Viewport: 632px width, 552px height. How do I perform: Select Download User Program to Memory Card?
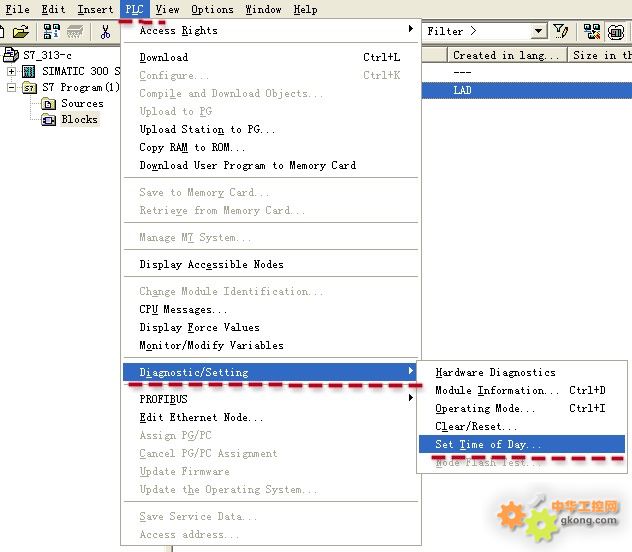tap(271, 166)
